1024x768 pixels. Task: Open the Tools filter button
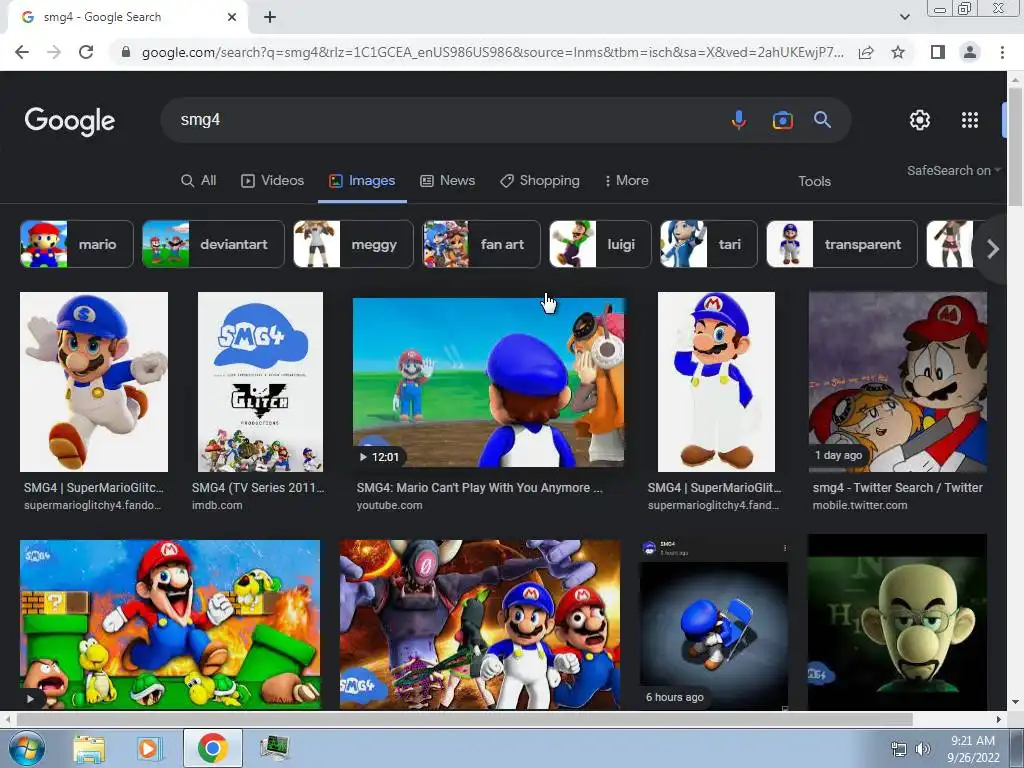(x=814, y=182)
